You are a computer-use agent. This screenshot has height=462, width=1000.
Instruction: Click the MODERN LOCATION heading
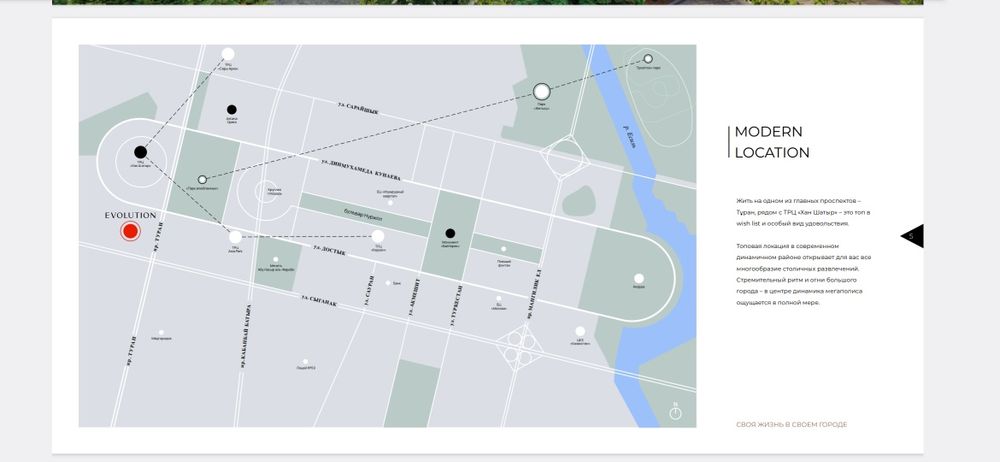pyautogui.click(x=772, y=142)
